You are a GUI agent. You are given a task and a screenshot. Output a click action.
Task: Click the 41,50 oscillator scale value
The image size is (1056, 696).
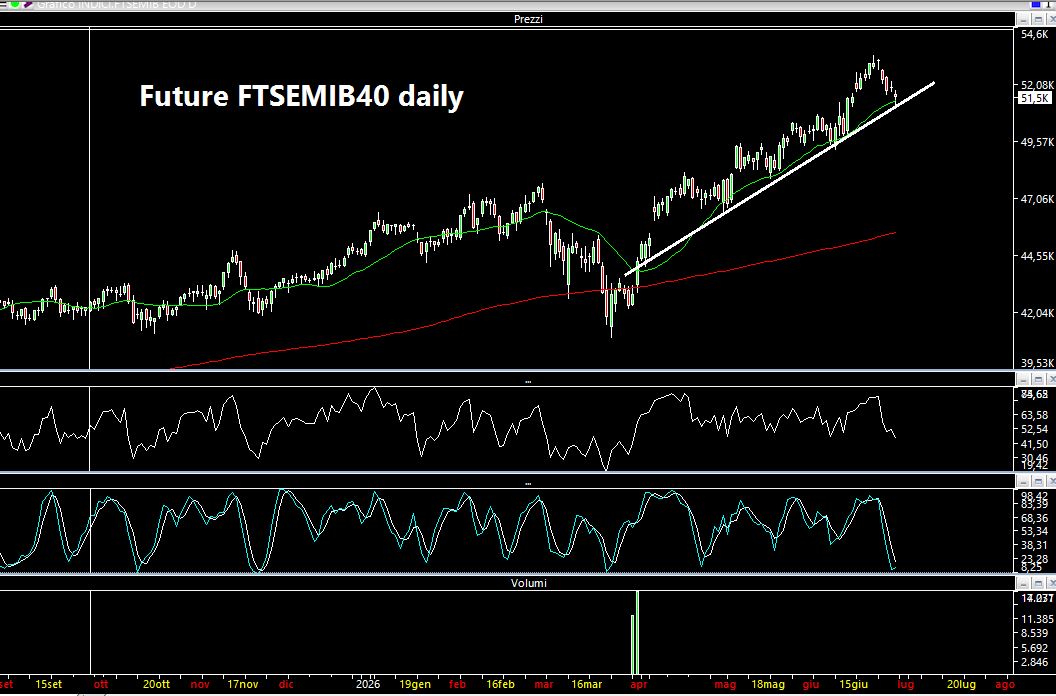tap(1034, 444)
